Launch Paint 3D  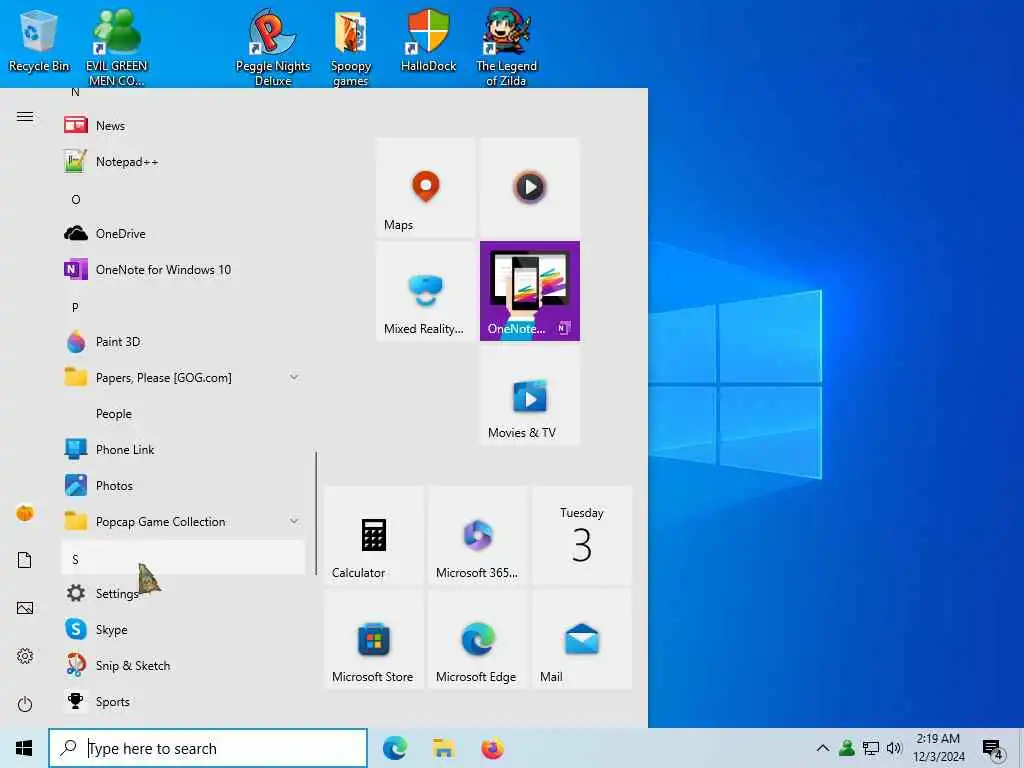pos(183,342)
